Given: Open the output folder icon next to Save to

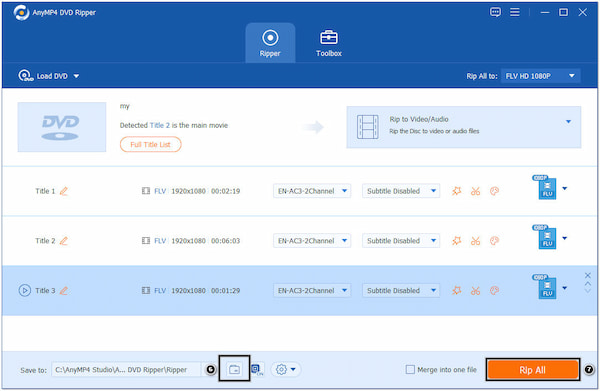Looking at the screenshot, I should tap(234, 369).
